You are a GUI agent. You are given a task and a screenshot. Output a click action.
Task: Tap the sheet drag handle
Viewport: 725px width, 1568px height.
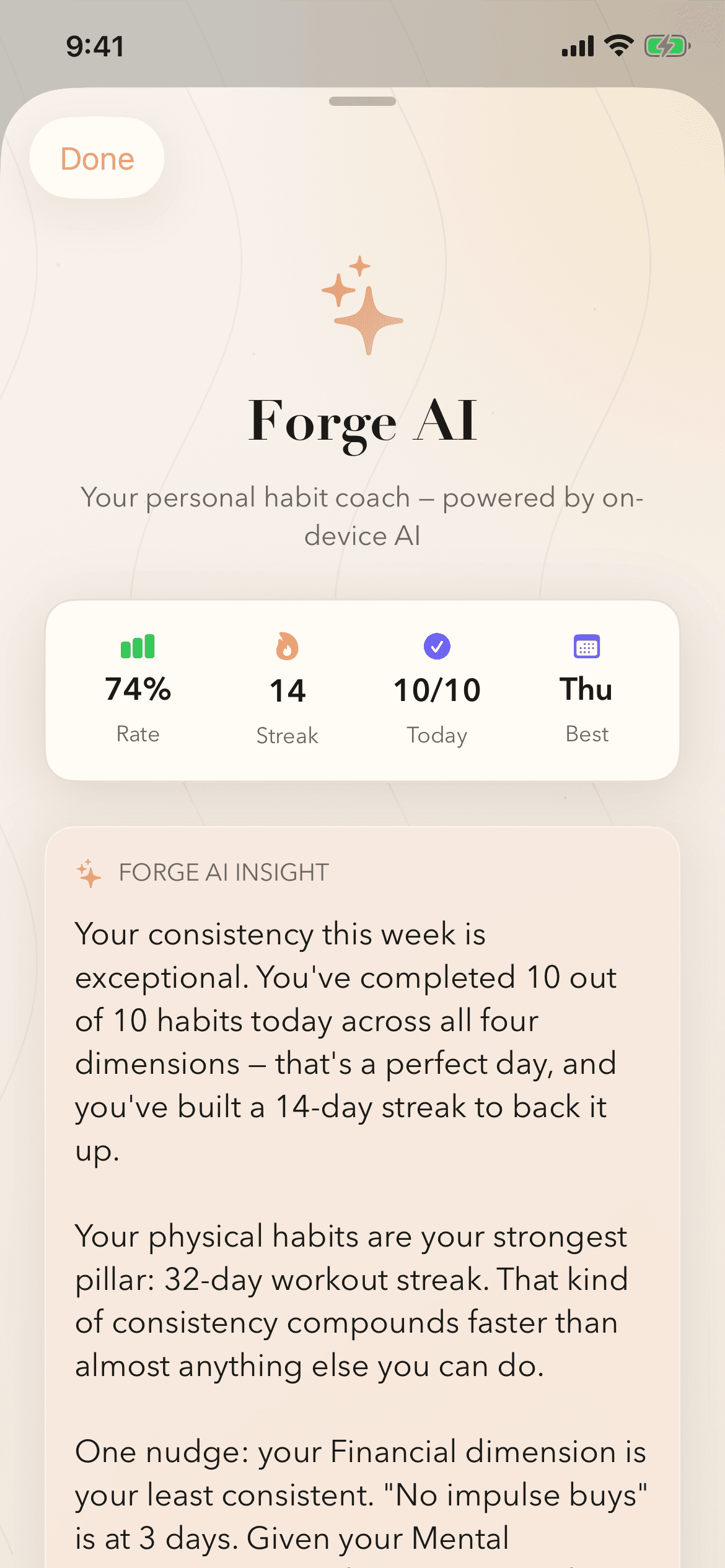click(x=362, y=102)
